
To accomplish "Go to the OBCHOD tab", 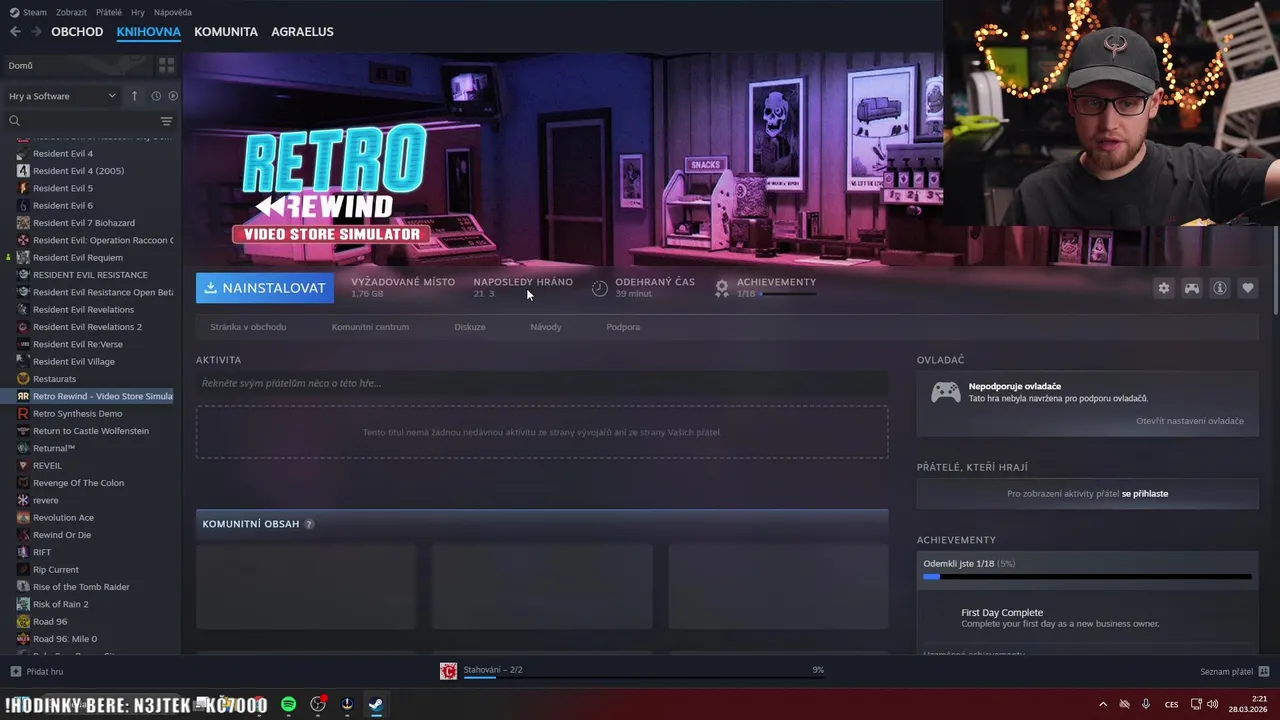I will pyautogui.click(x=77, y=32).
